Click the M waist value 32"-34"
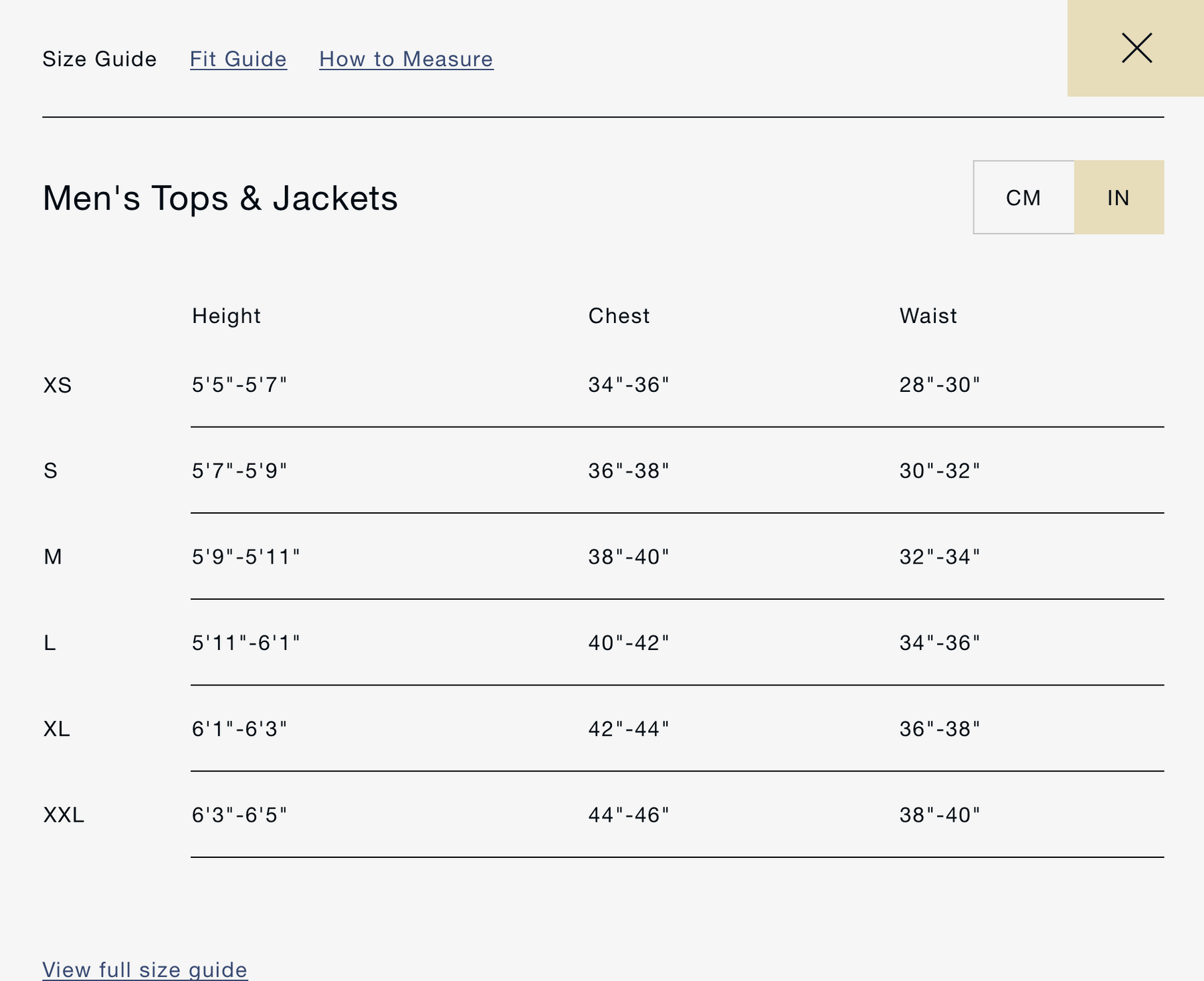 coord(939,556)
